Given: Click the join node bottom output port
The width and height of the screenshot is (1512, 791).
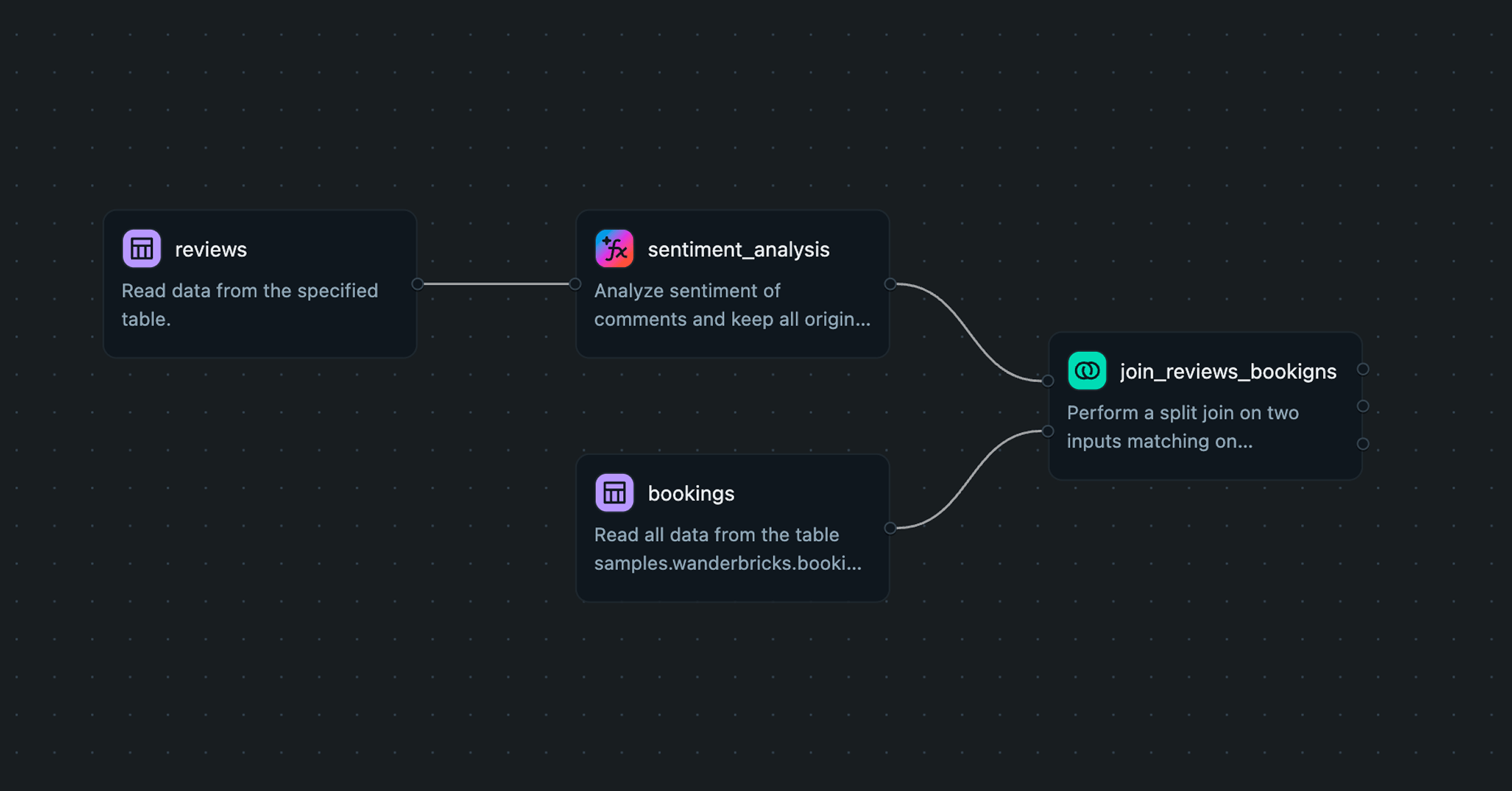Looking at the screenshot, I should pos(1363,444).
